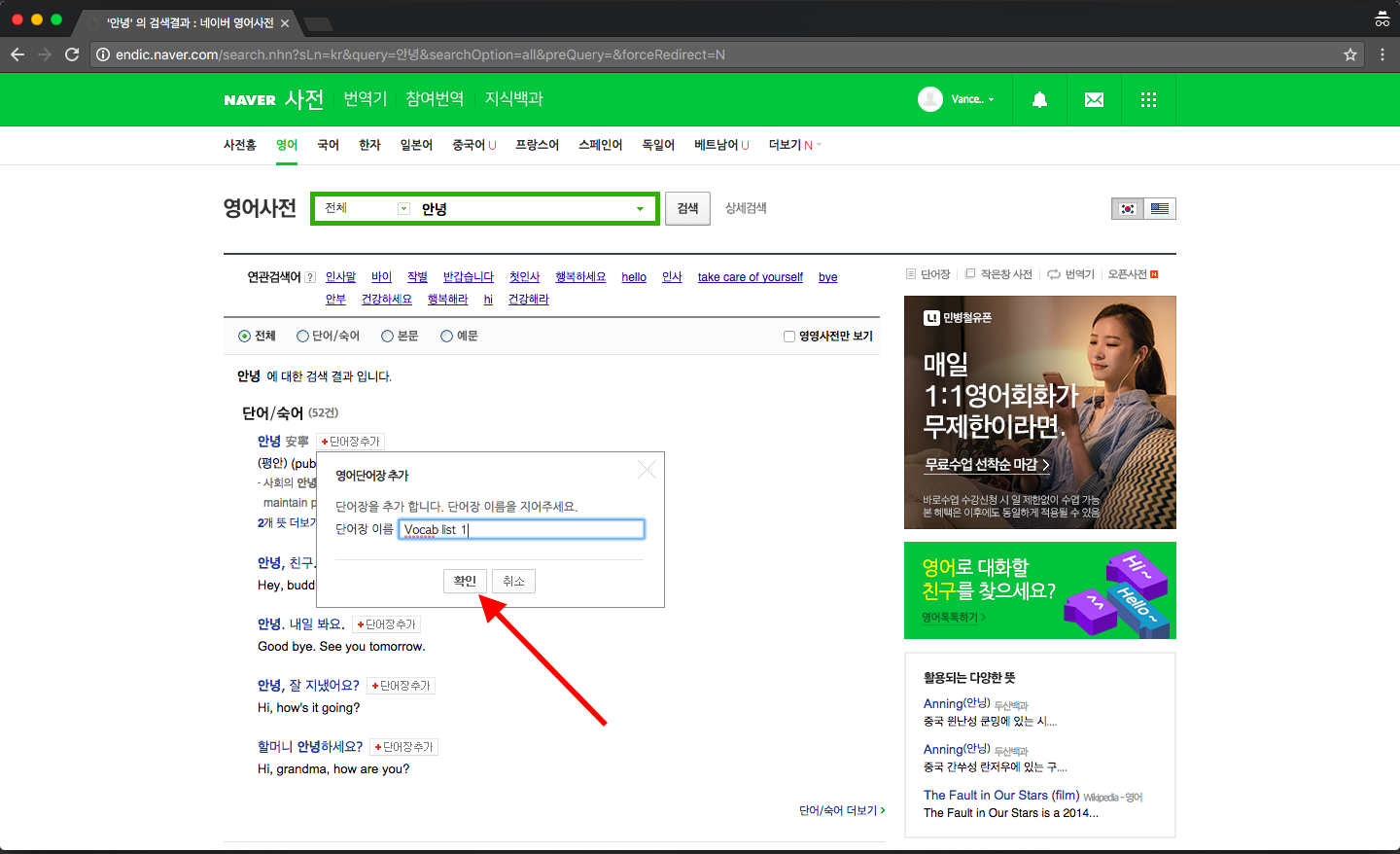The height and width of the screenshot is (854, 1400).
Task: Expand the search suggestions arrow in search box
Action: 640,209
